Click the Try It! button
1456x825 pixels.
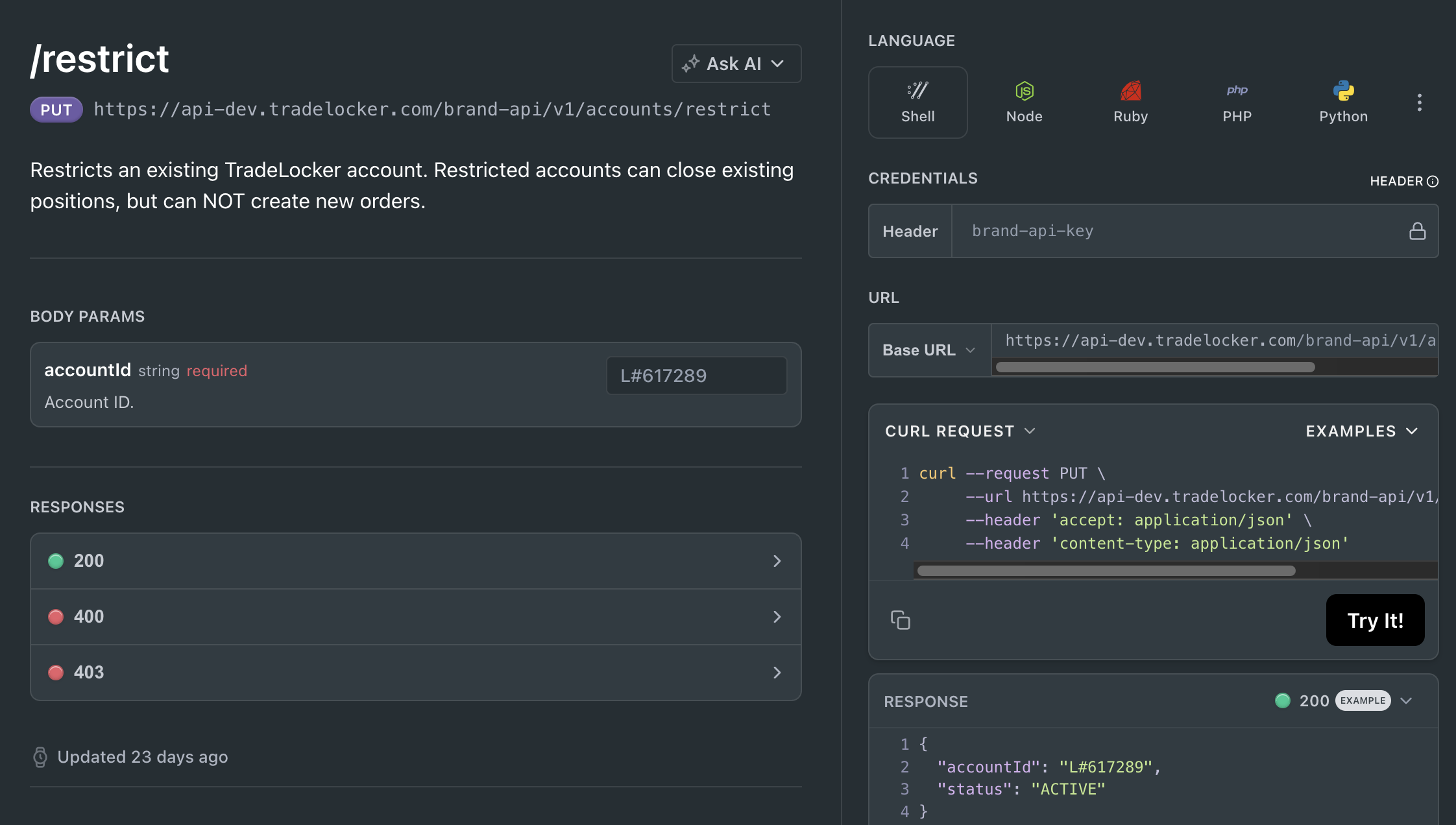[x=1376, y=620]
